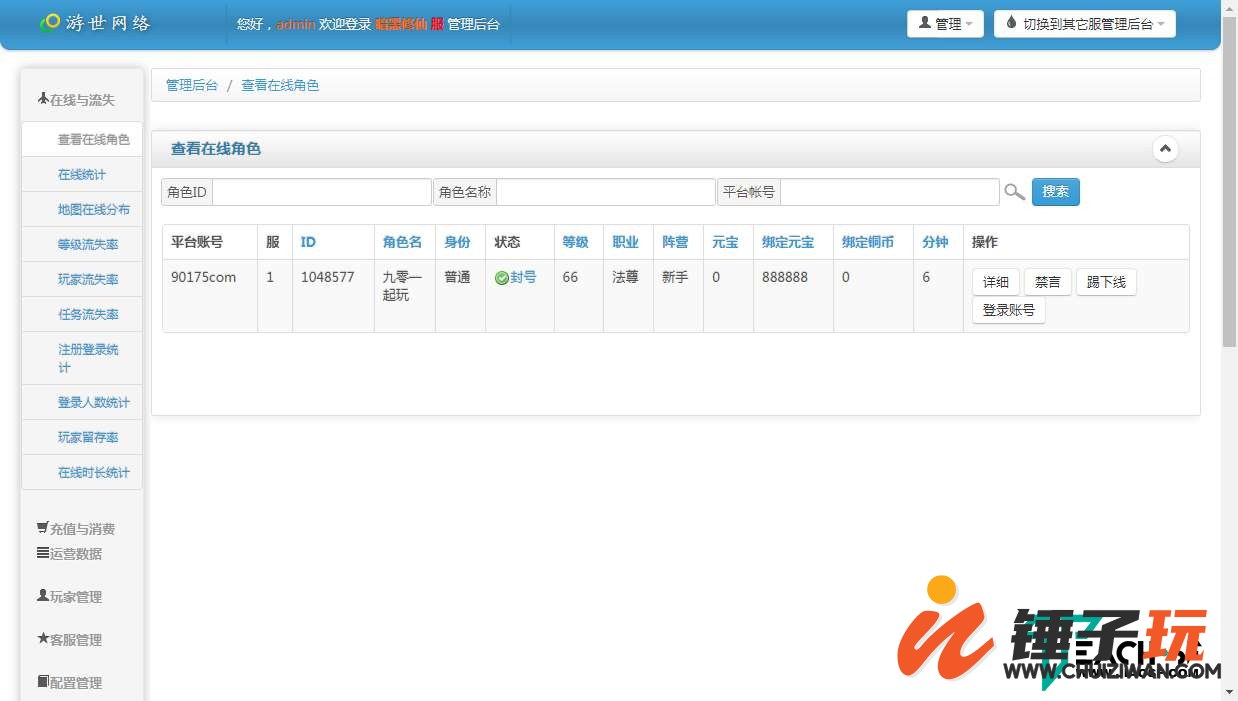Click the 禁言 button for the player
1238x701 pixels.
pos(1047,283)
